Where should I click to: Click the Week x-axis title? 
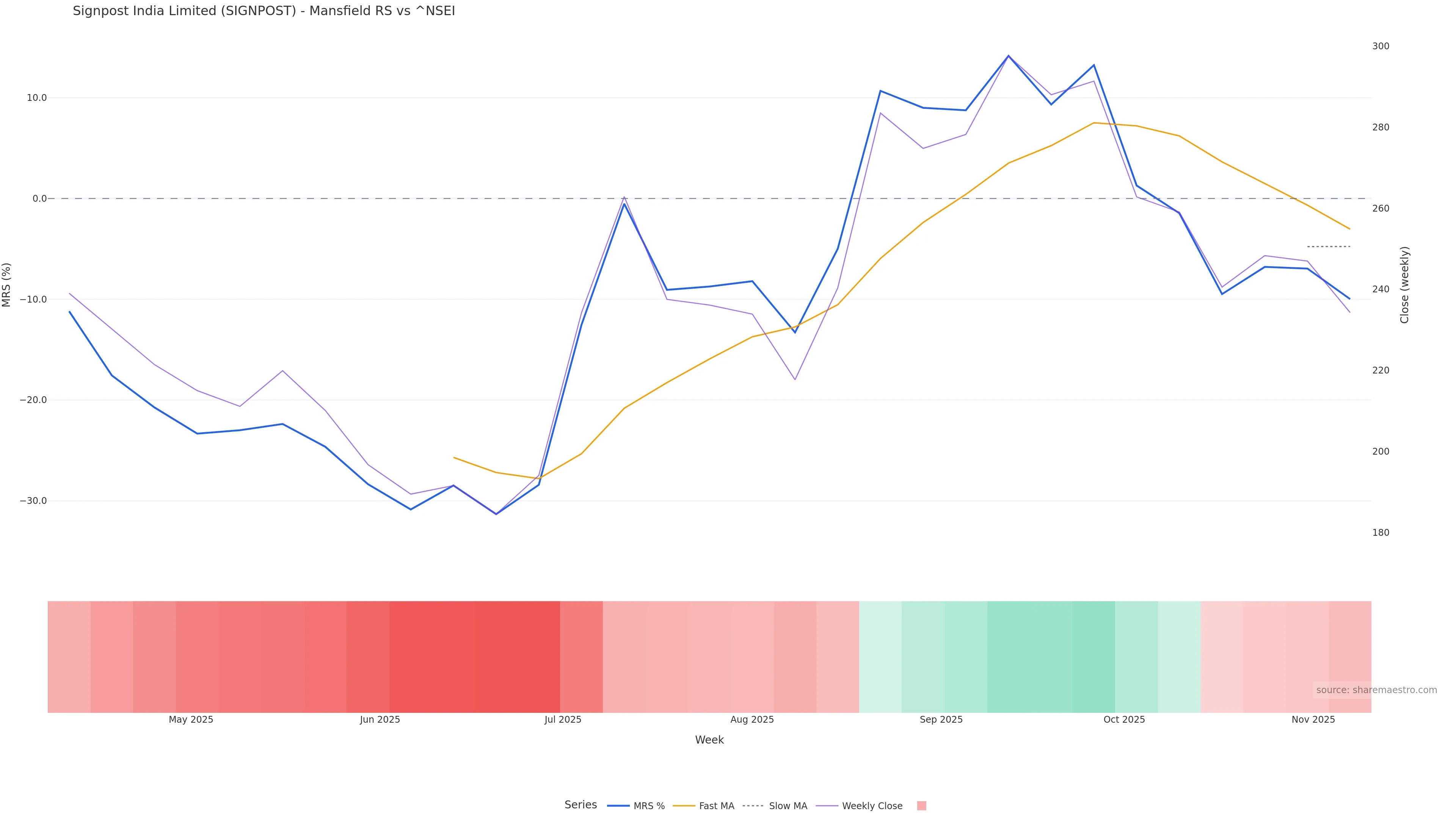point(709,740)
